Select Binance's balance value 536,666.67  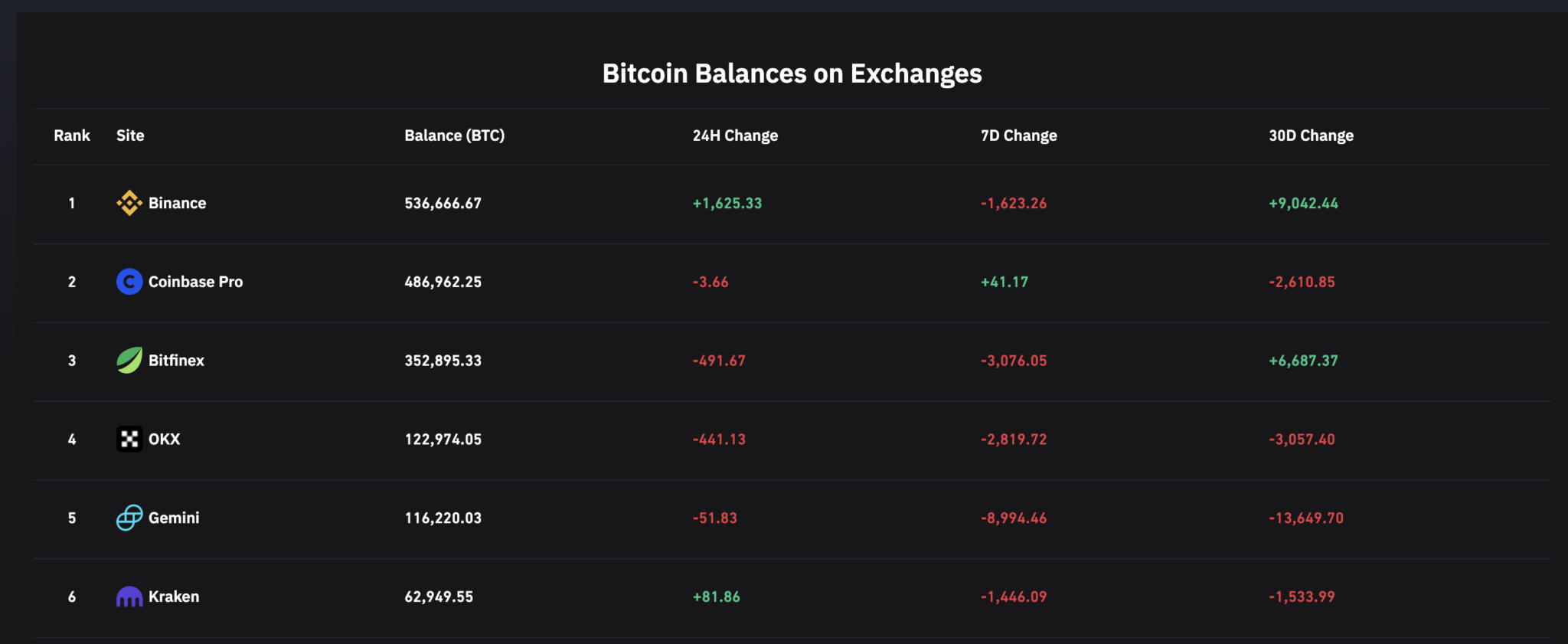pos(443,203)
